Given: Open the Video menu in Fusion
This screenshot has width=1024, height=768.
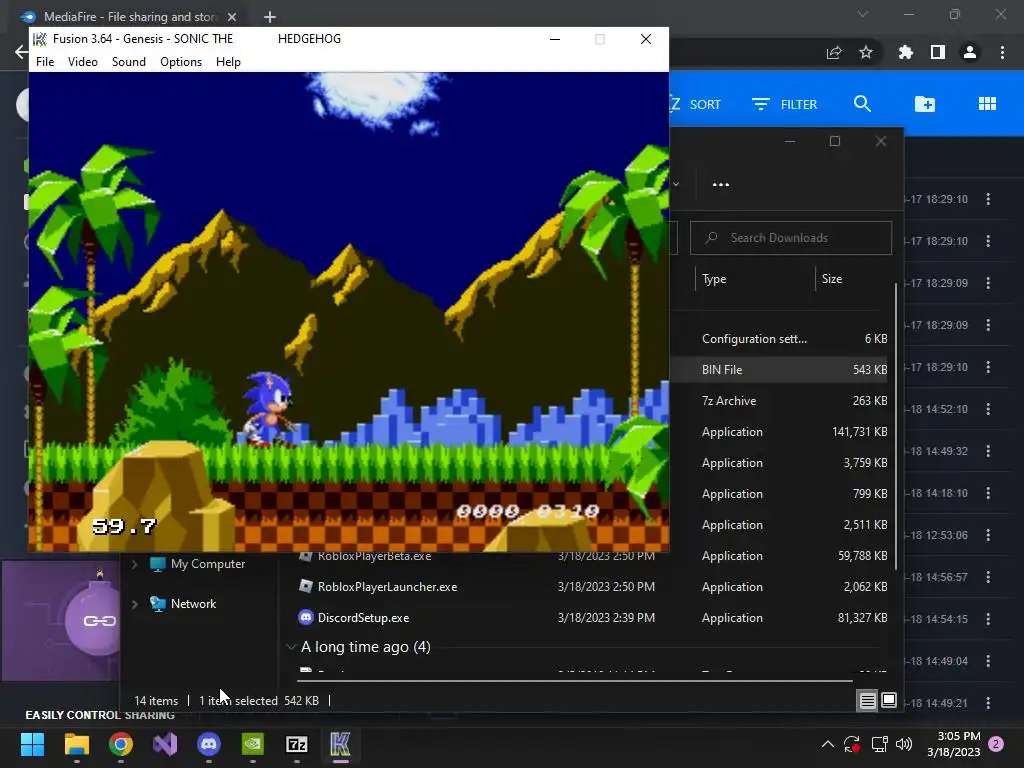Looking at the screenshot, I should (83, 61).
